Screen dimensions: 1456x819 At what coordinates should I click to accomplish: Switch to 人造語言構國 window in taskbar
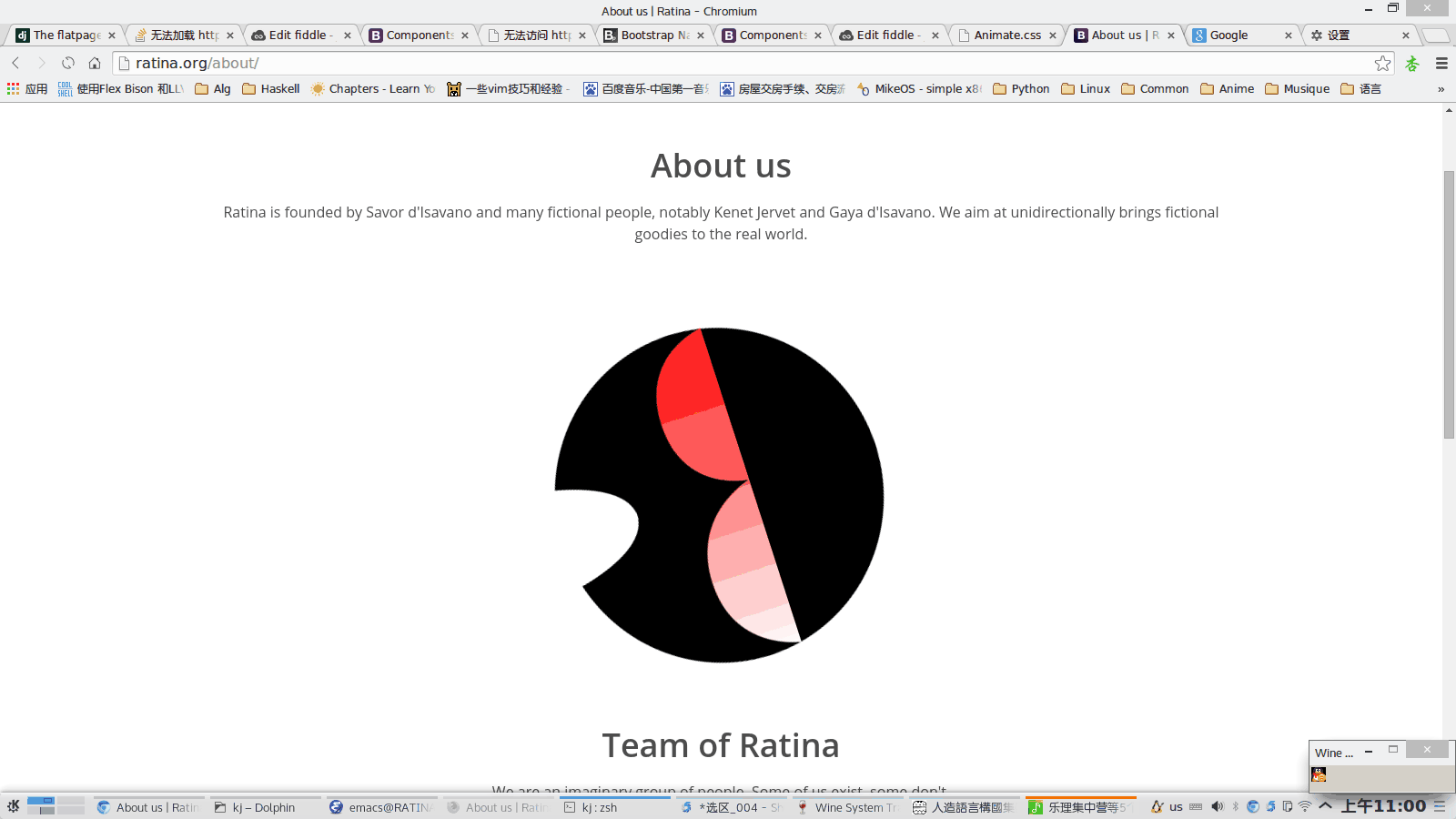click(965, 807)
